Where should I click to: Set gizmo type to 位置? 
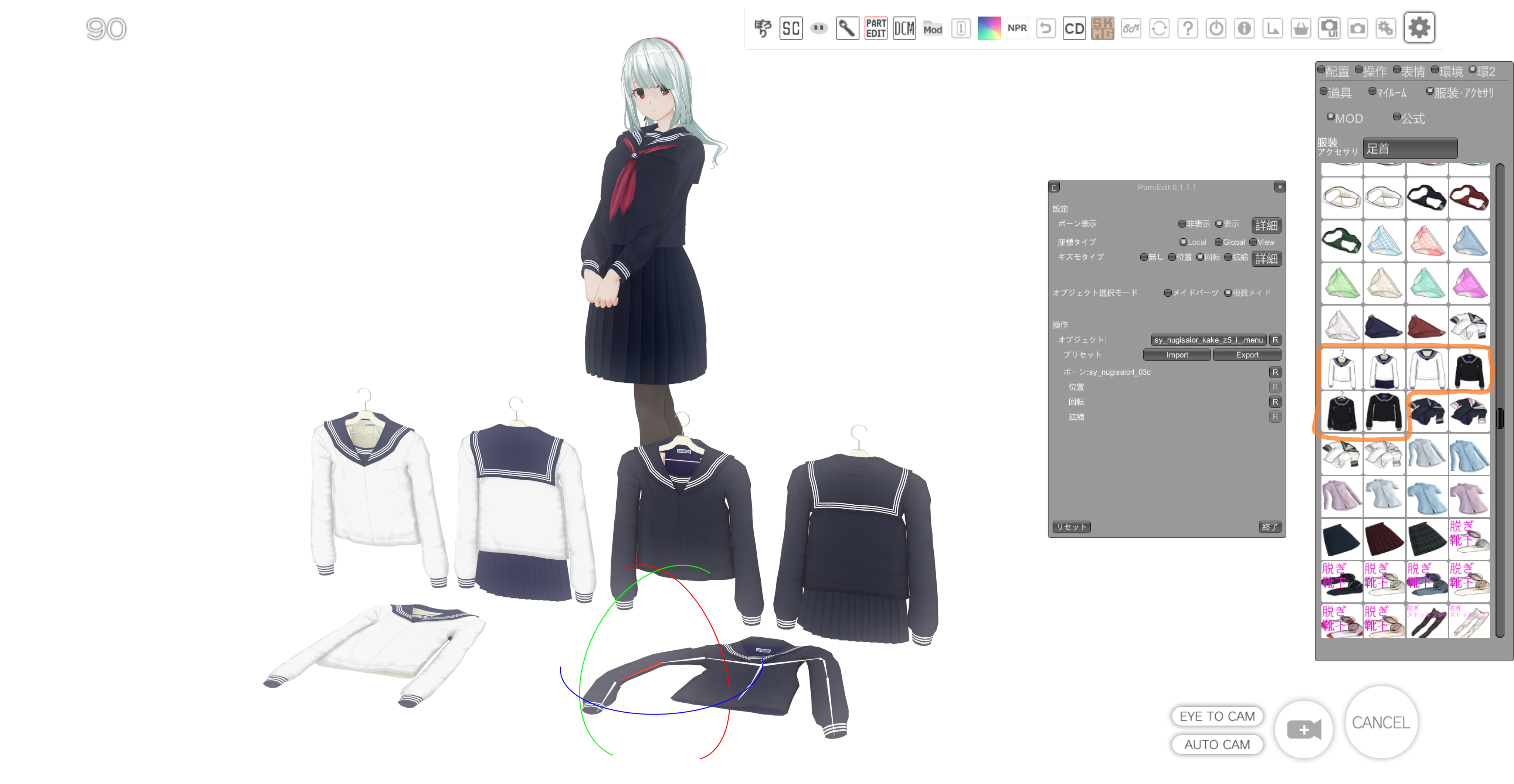[1172, 257]
